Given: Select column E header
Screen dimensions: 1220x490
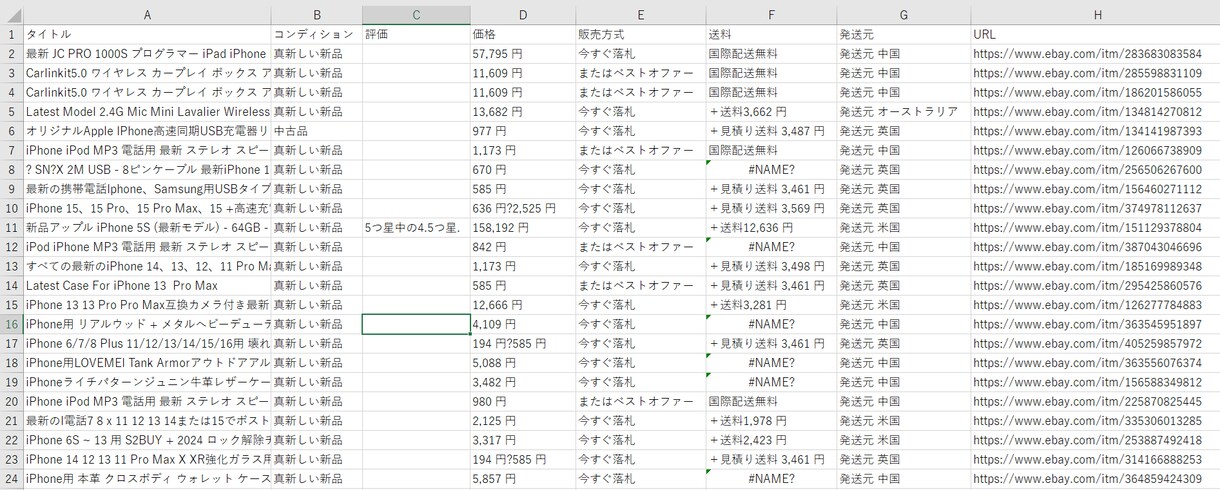Looking at the screenshot, I should pyautogui.click(x=641, y=15).
